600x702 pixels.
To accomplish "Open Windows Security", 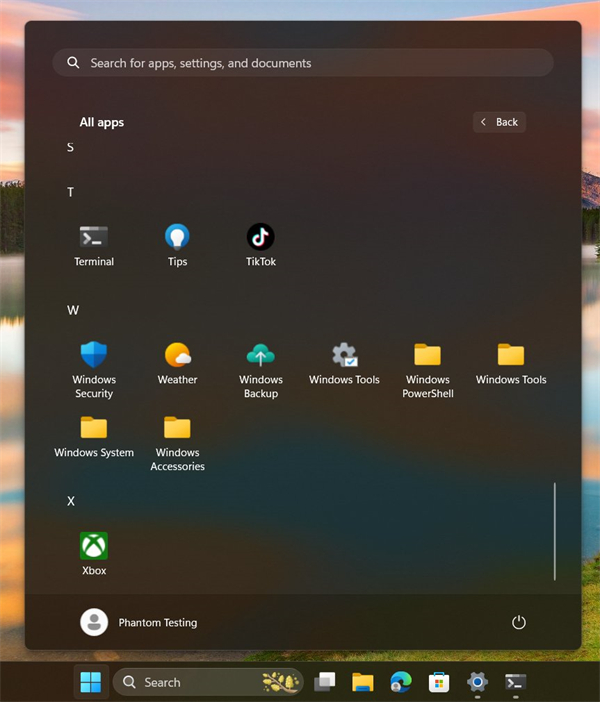I will pos(94,370).
